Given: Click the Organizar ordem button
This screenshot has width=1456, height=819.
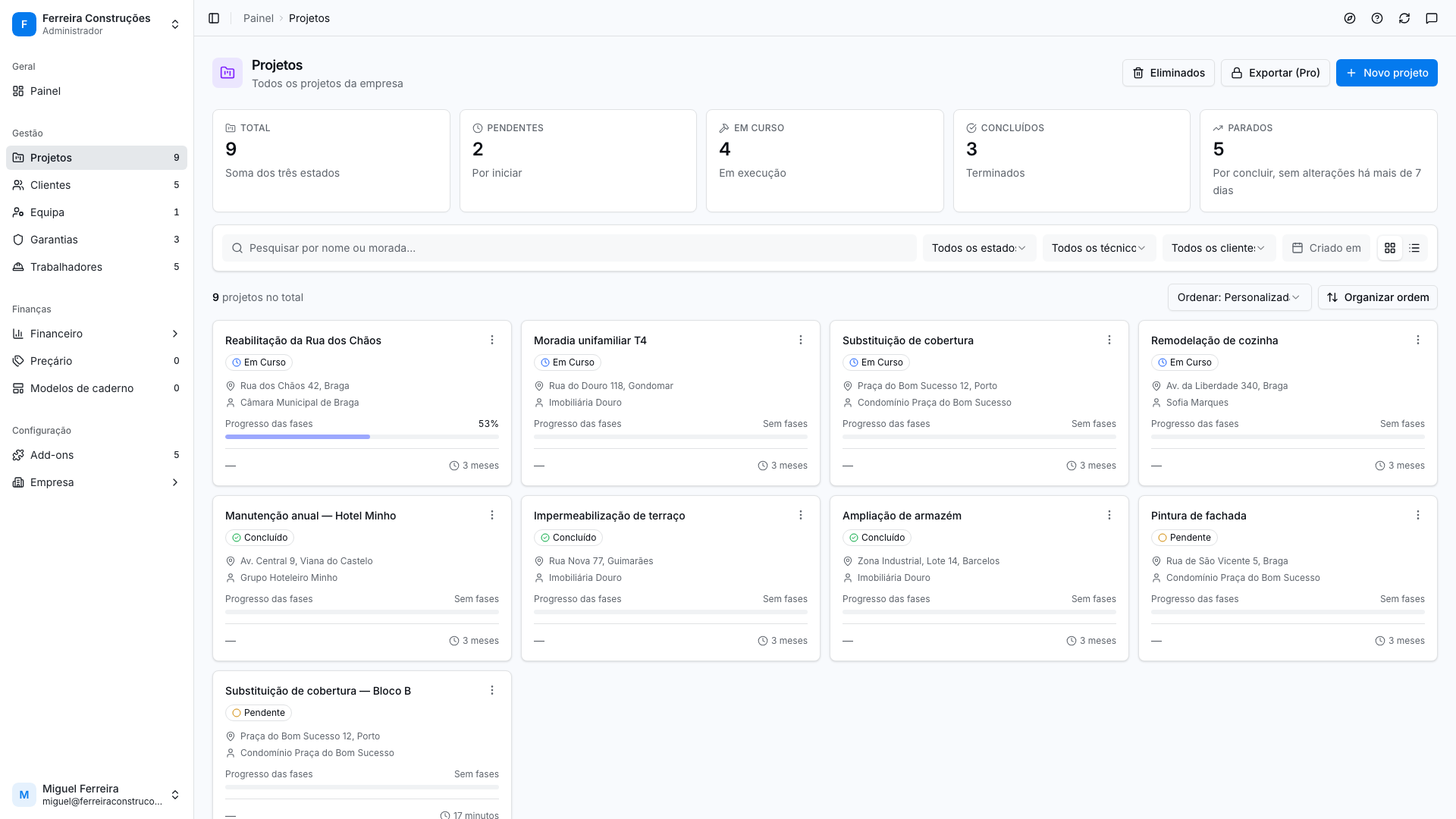Looking at the screenshot, I should point(1377,297).
